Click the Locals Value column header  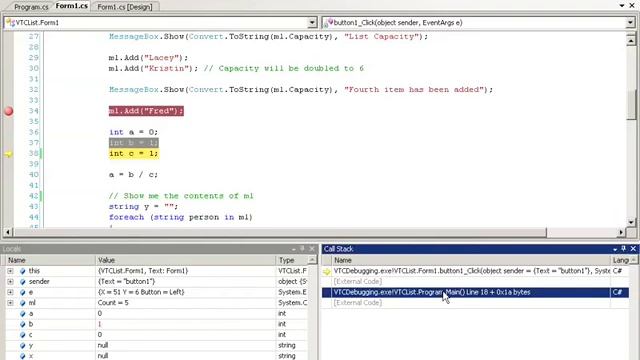pyautogui.click(x=186, y=260)
